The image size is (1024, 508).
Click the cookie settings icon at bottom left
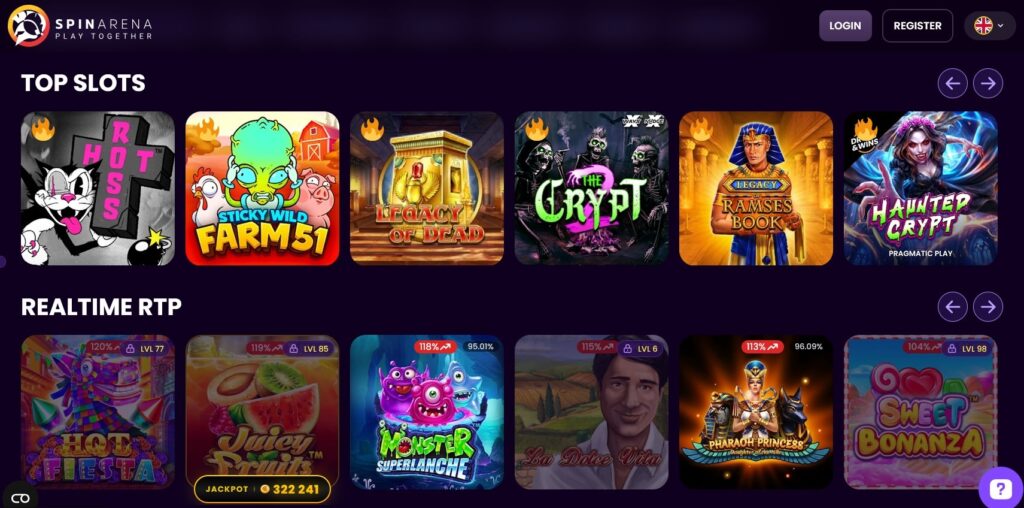point(20,498)
